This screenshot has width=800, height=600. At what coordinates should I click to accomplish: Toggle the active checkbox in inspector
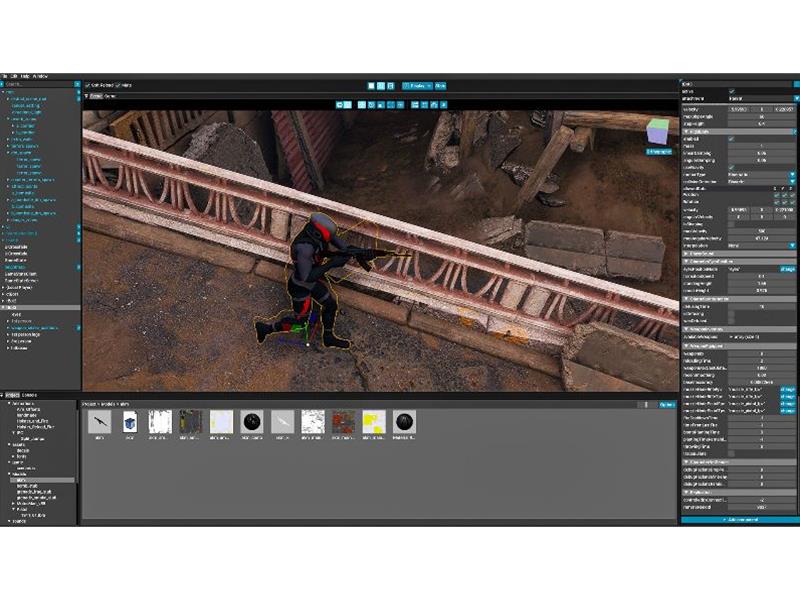pos(731,91)
